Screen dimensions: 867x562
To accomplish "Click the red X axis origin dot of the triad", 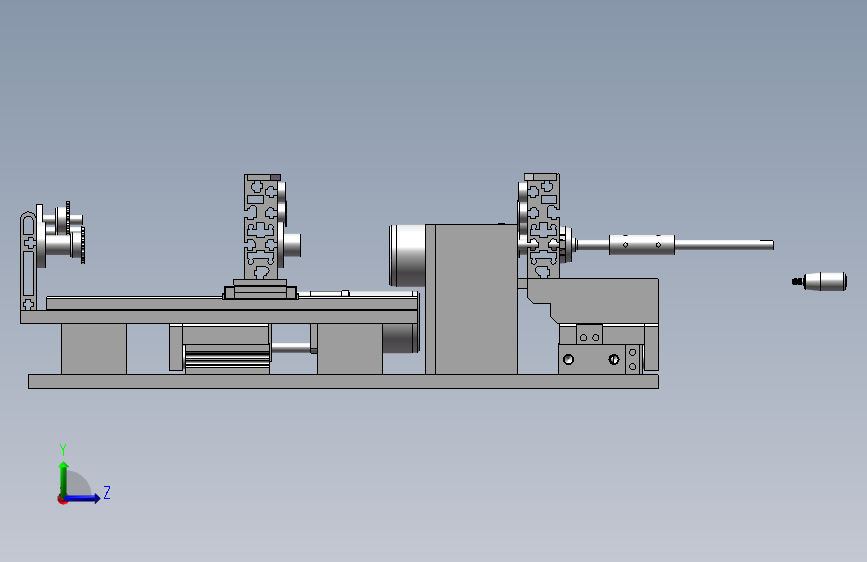I will coord(62,500).
